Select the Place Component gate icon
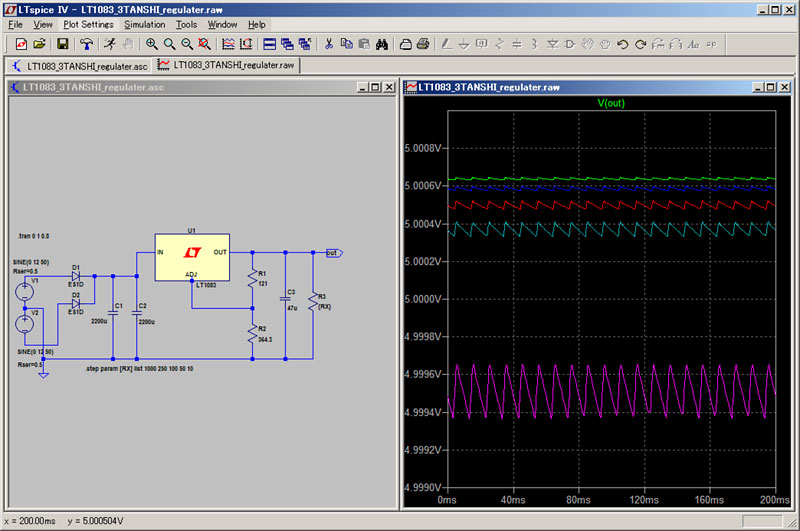 [x=570, y=44]
